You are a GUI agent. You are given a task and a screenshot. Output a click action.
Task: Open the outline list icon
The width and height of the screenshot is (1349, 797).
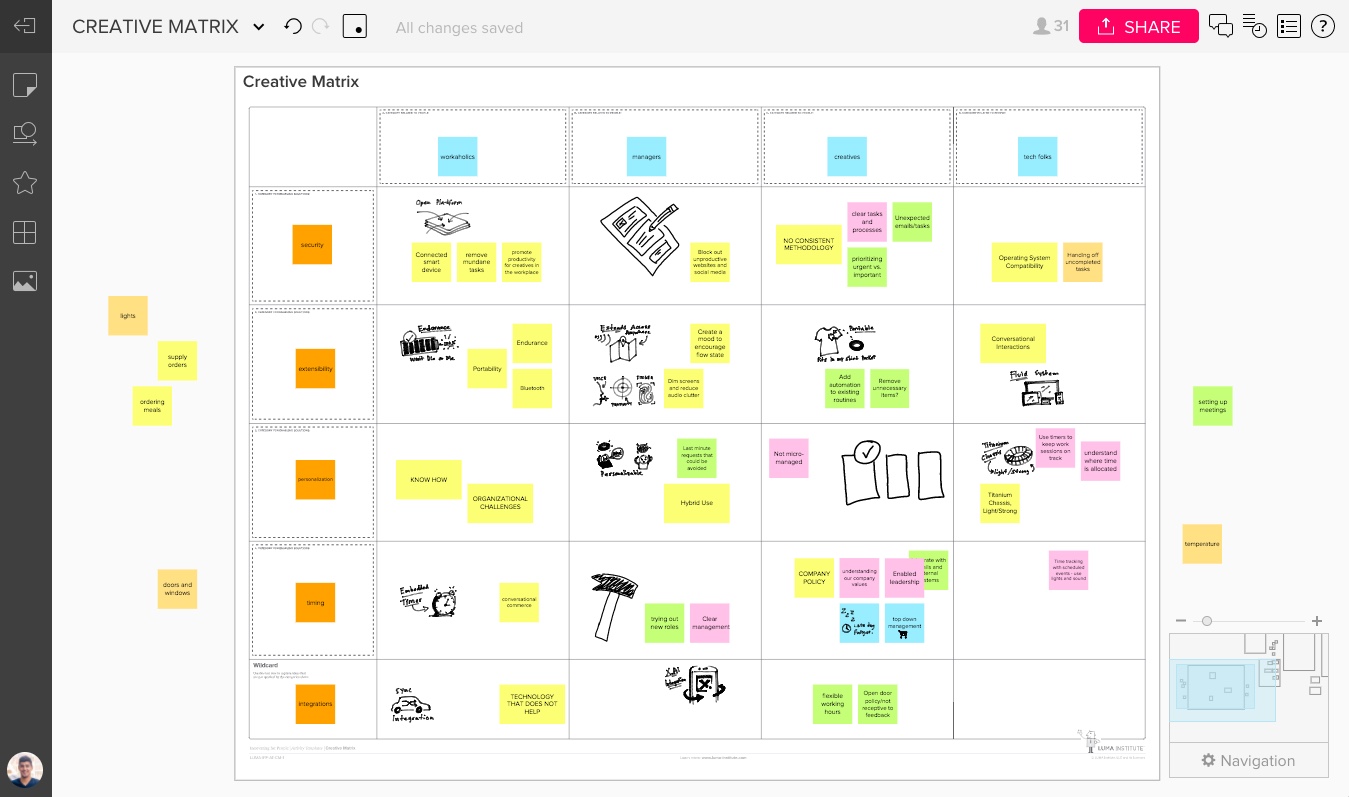(1289, 27)
